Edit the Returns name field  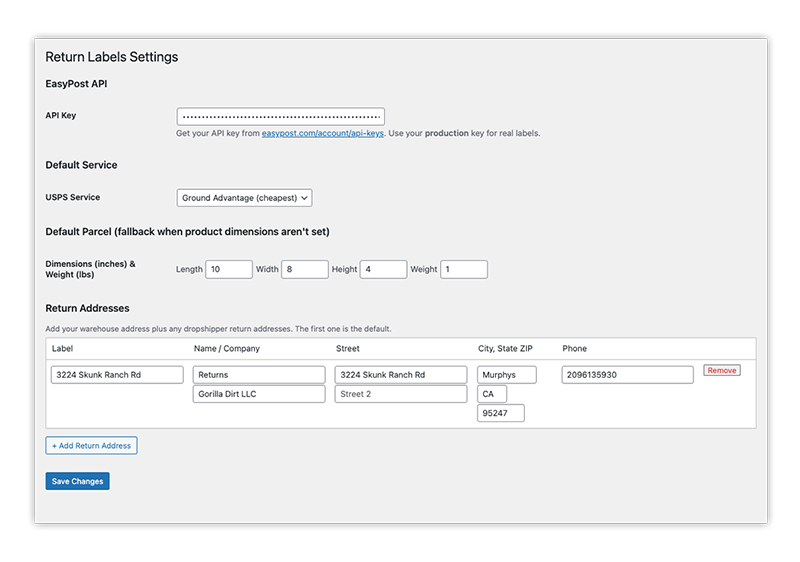pyautogui.click(x=259, y=375)
